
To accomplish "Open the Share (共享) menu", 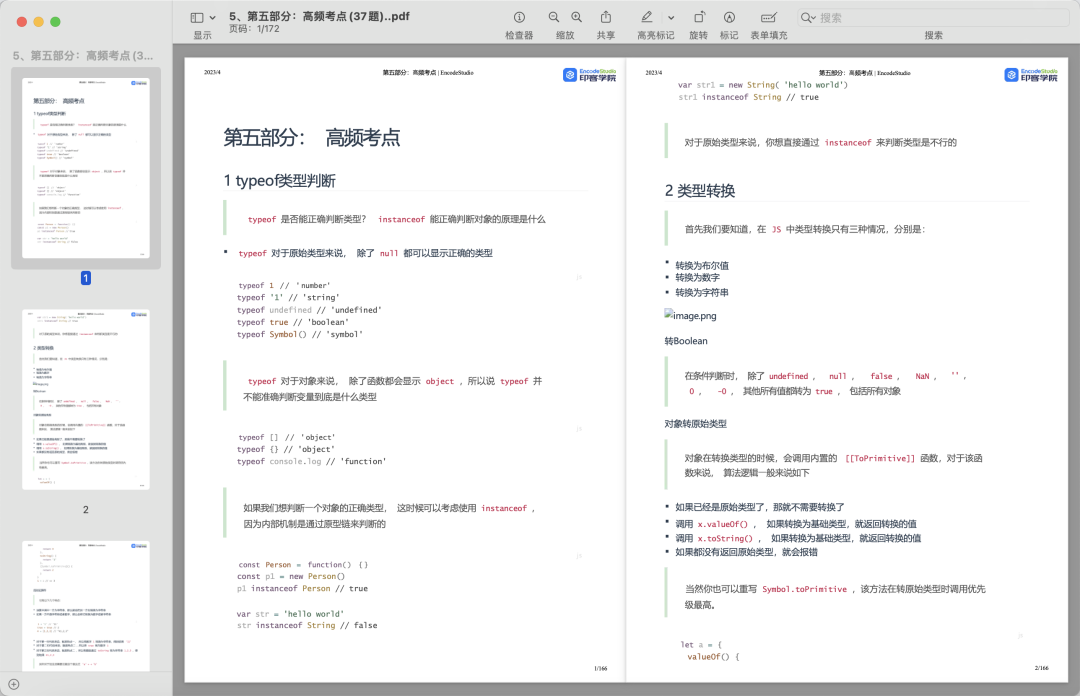I will [x=606, y=17].
